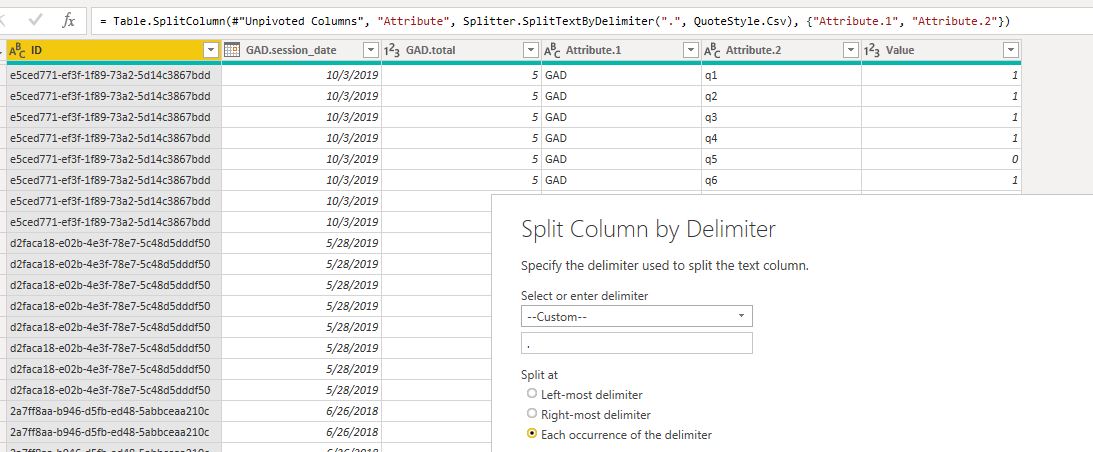The height and width of the screenshot is (452, 1093).
Task: Click Value cell showing 0 in q5 row
Action: [941, 159]
